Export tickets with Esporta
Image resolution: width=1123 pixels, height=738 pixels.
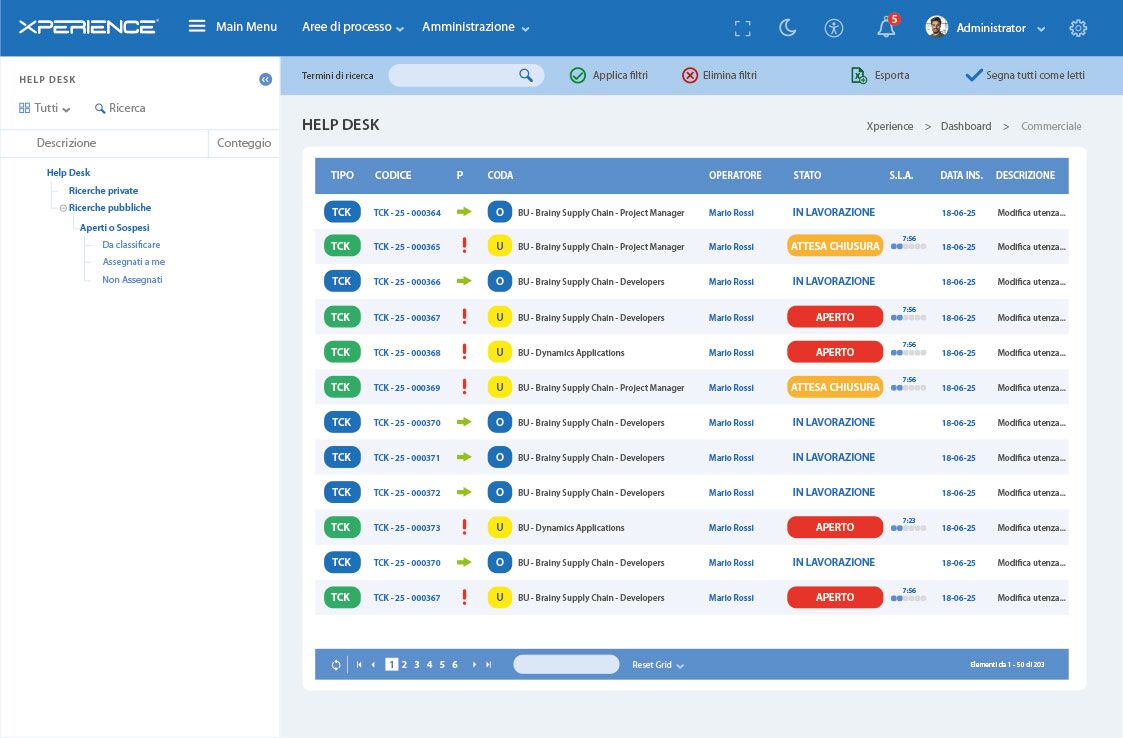pyautogui.click(x=880, y=75)
